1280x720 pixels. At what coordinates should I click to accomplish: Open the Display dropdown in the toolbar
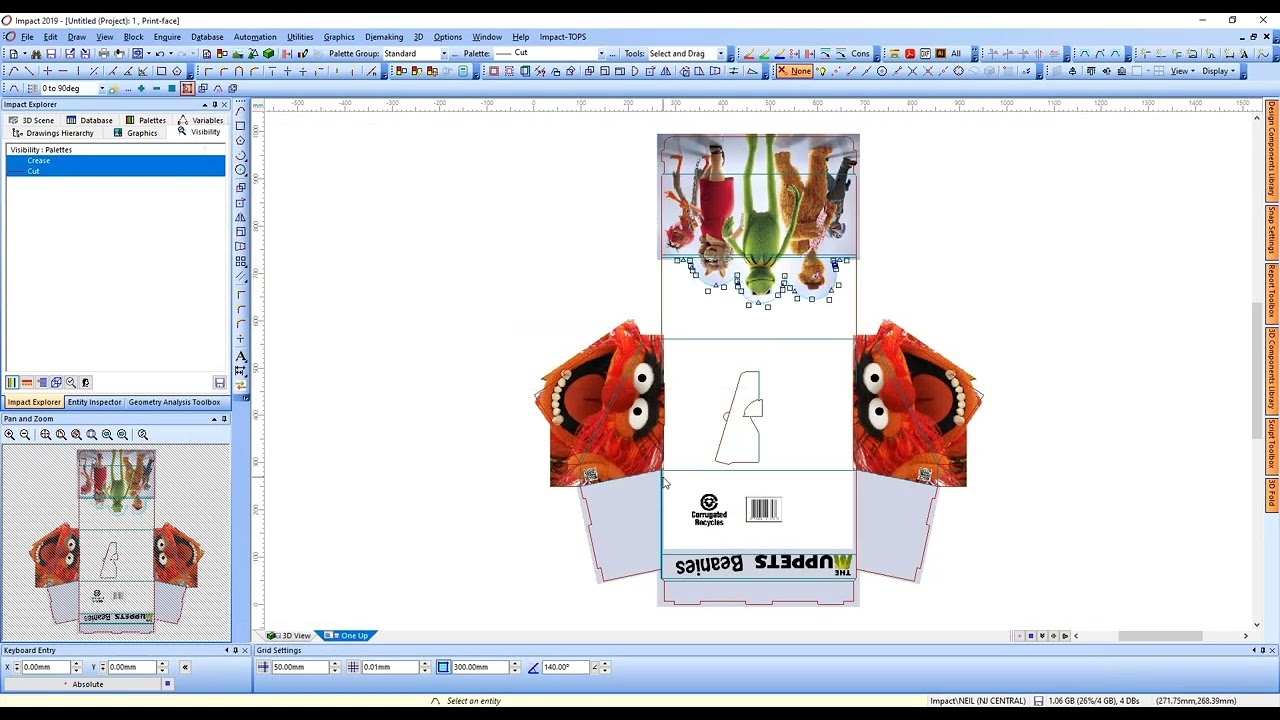tap(1218, 71)
